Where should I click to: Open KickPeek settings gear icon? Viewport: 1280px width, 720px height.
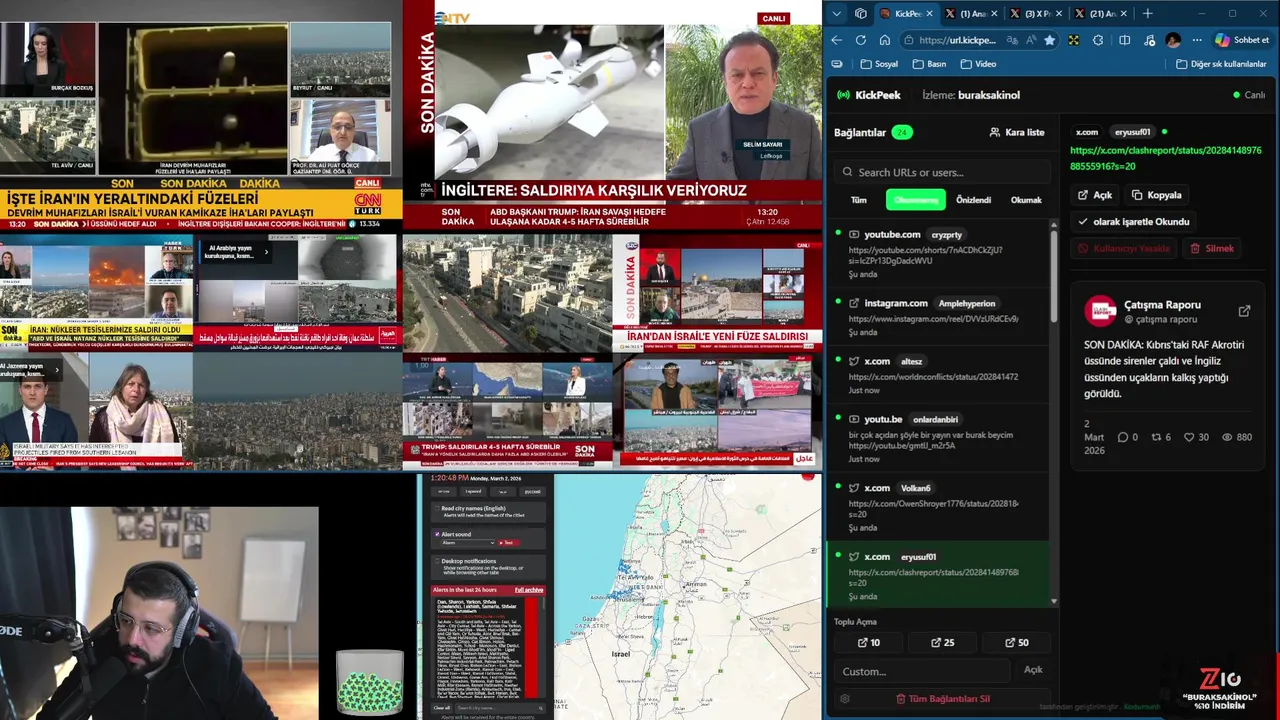coord(845,699)
